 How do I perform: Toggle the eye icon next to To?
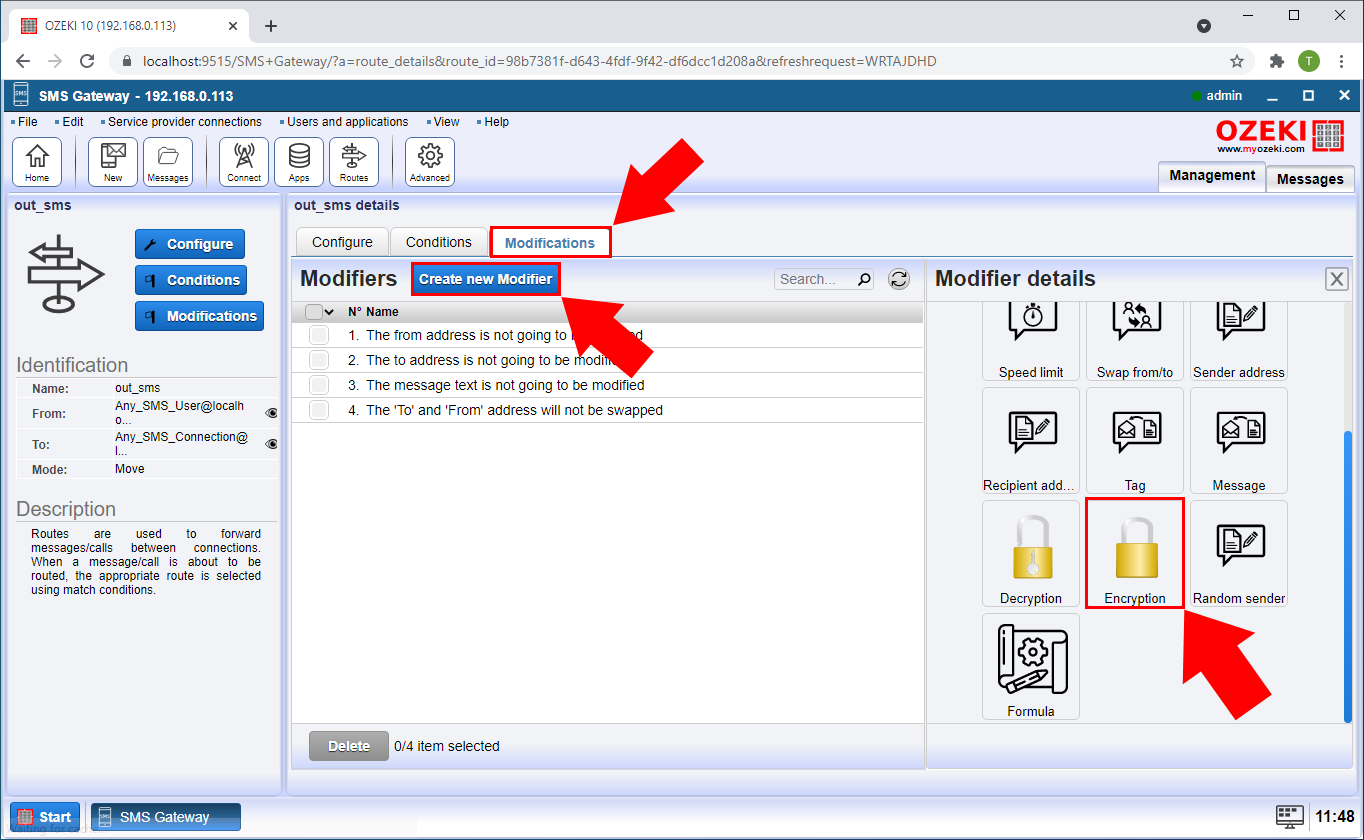point(271,444)
